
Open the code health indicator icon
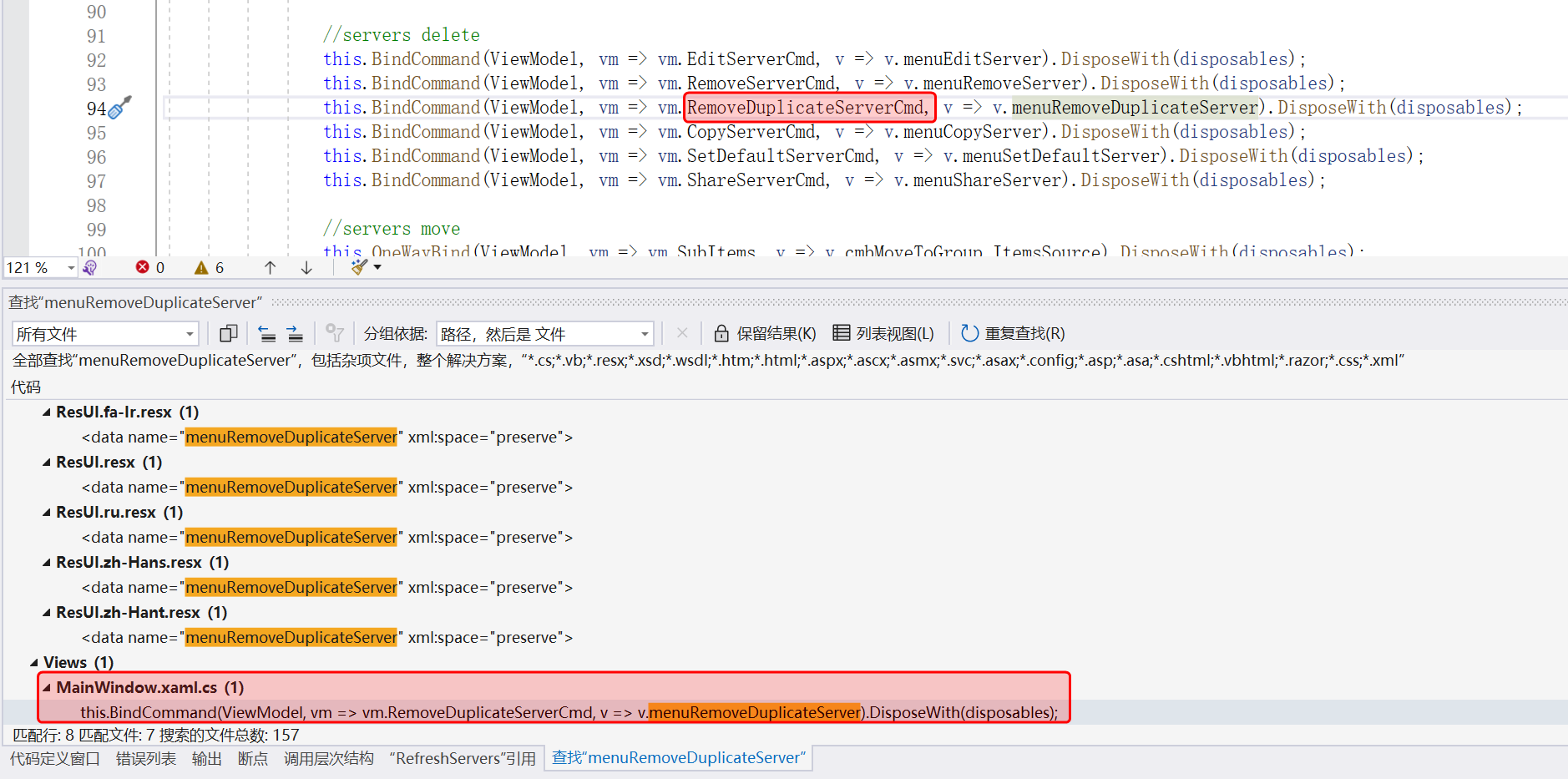(x=90, y=267)
